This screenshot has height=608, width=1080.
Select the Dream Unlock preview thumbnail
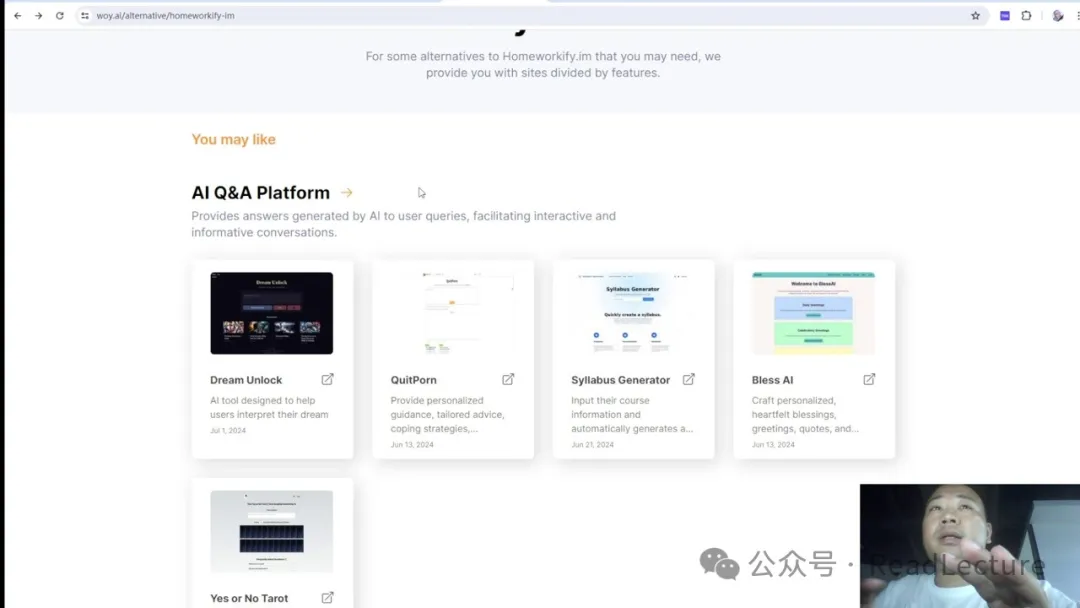tap(271, 313)
